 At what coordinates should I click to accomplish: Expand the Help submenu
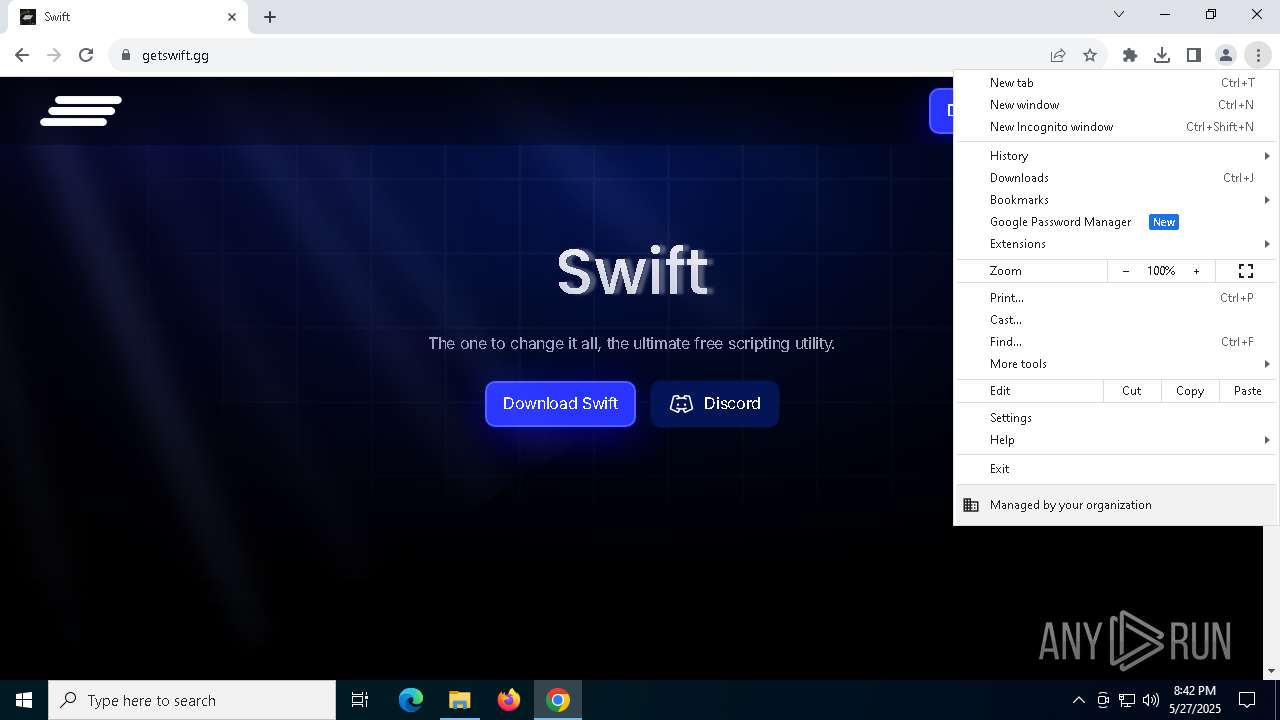click(1116, 440)
